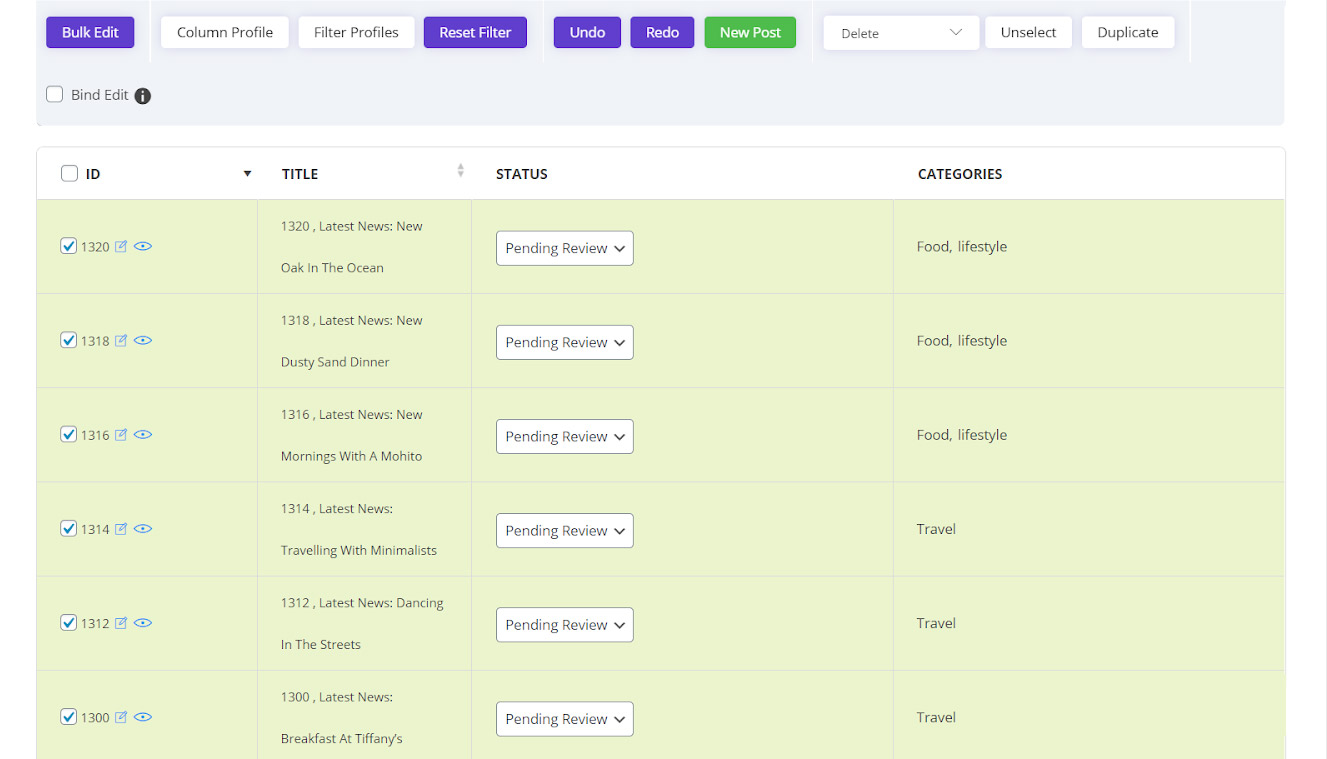Open the edit icon for post 1314

[121, 528]
